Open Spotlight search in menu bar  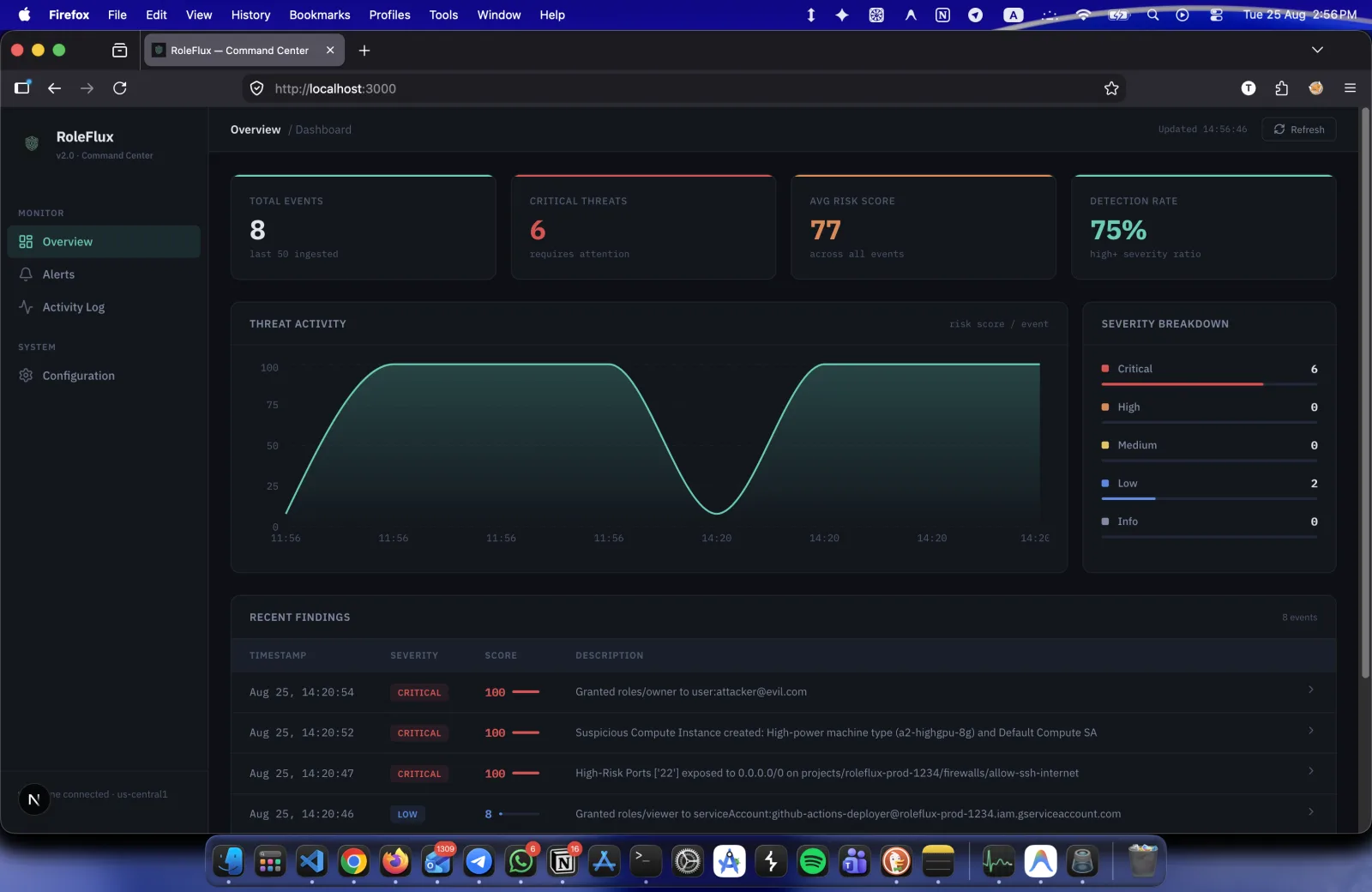[1153, 15]
